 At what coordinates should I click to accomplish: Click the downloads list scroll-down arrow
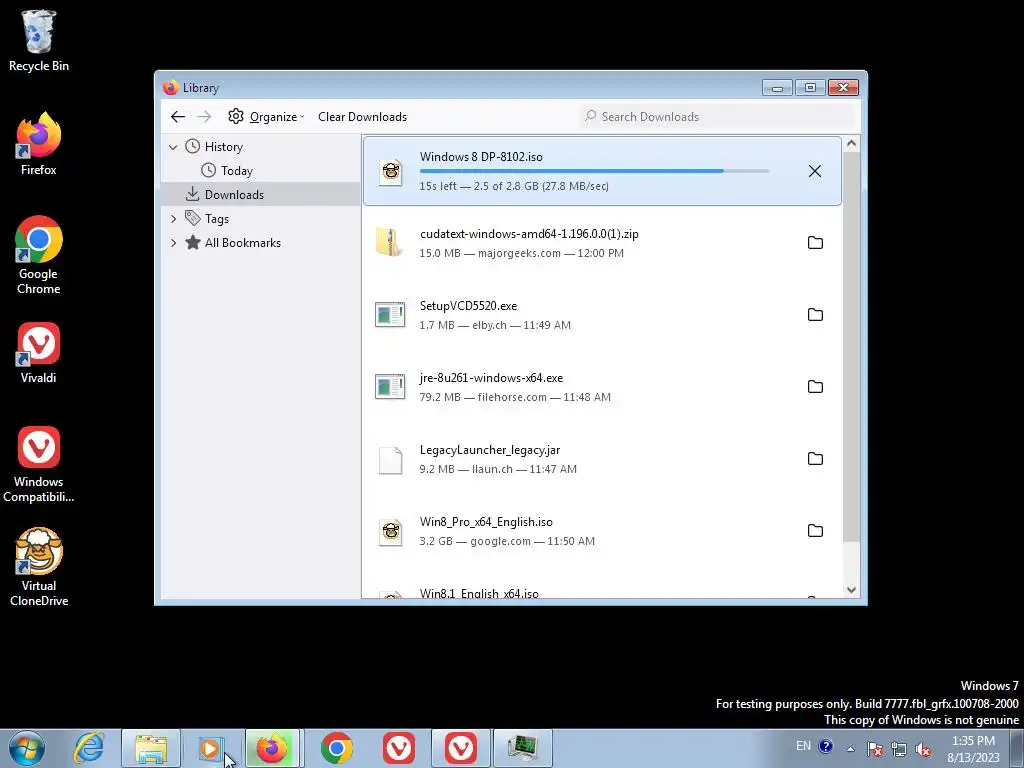pos(851,590)
